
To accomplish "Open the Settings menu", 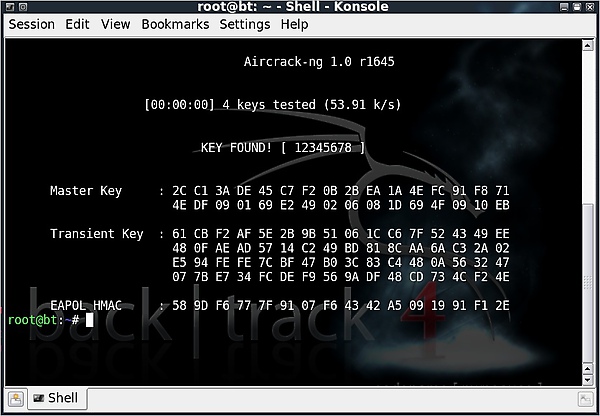I will [x=245, y=24].
